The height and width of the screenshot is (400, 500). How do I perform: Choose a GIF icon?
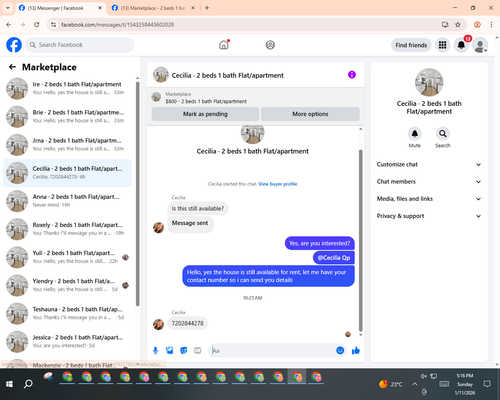pyautogui.click(x=198, y=350)
